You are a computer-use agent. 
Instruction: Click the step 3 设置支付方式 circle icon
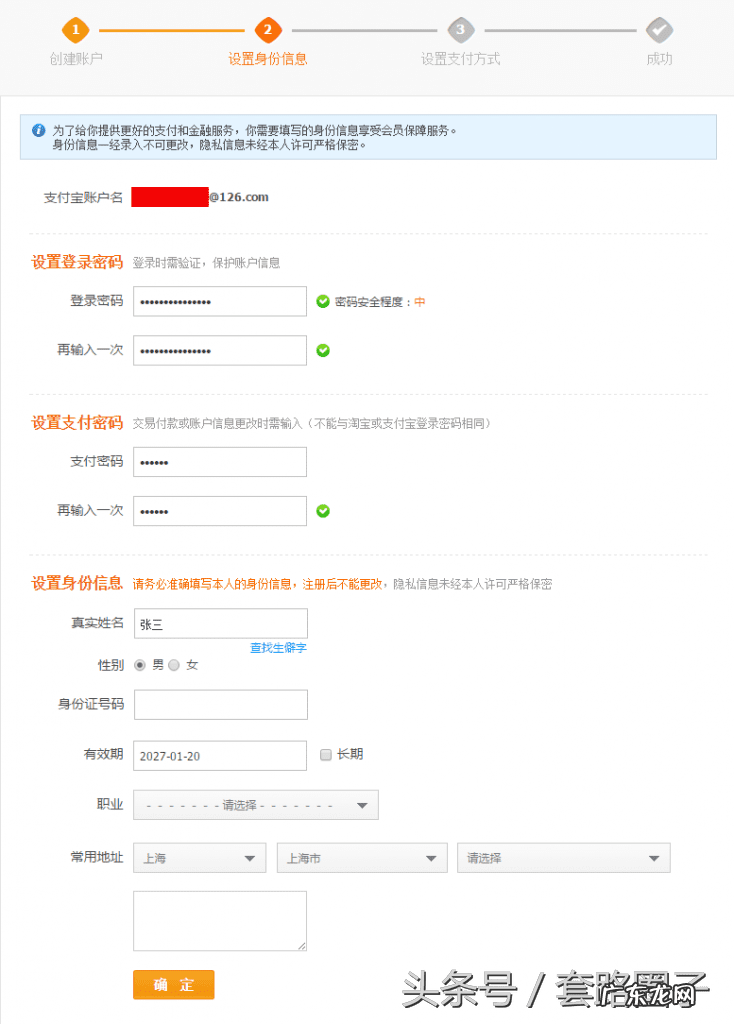[x=460, y=31]
